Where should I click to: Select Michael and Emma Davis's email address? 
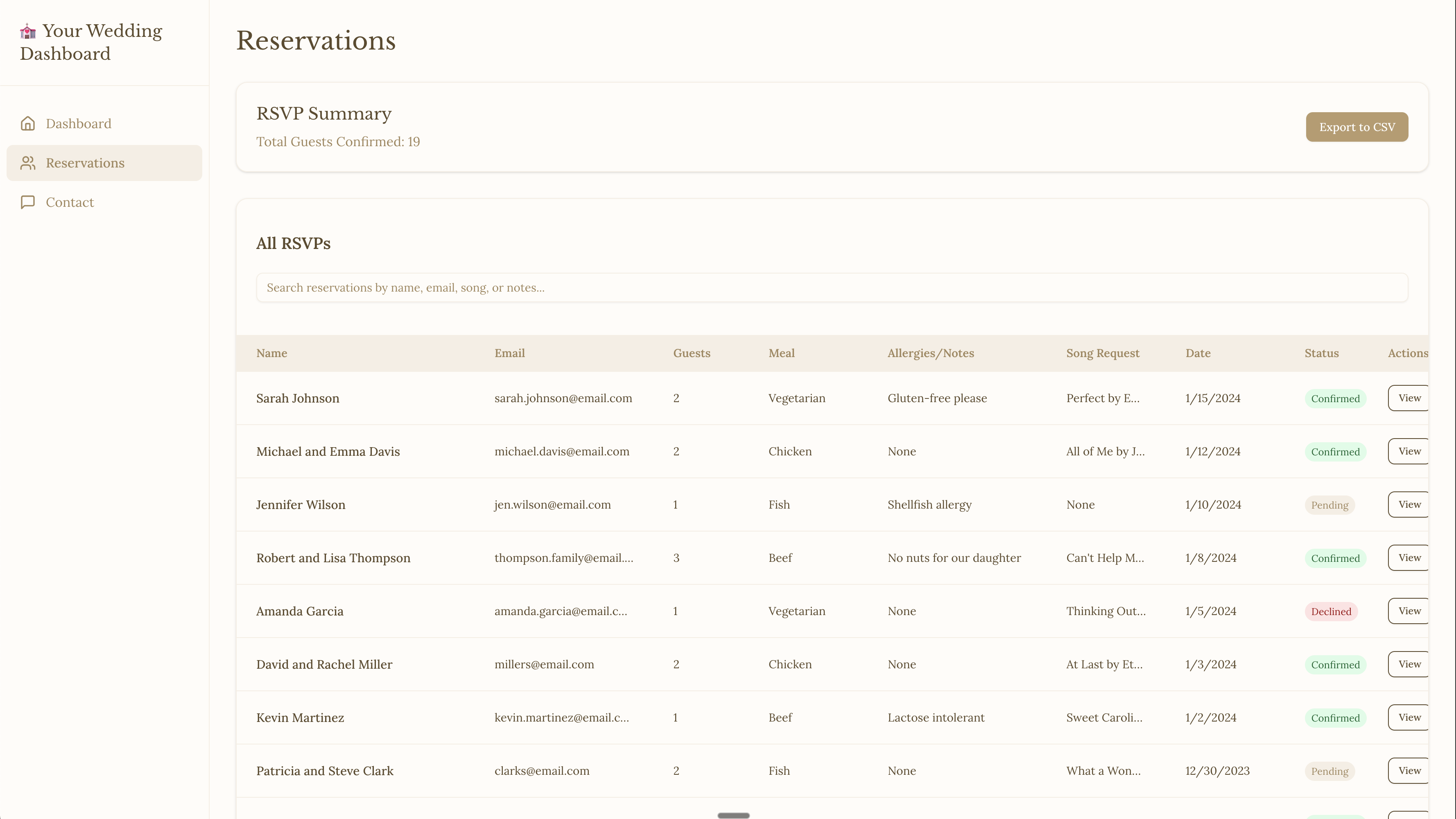click(x=562, y=451)
